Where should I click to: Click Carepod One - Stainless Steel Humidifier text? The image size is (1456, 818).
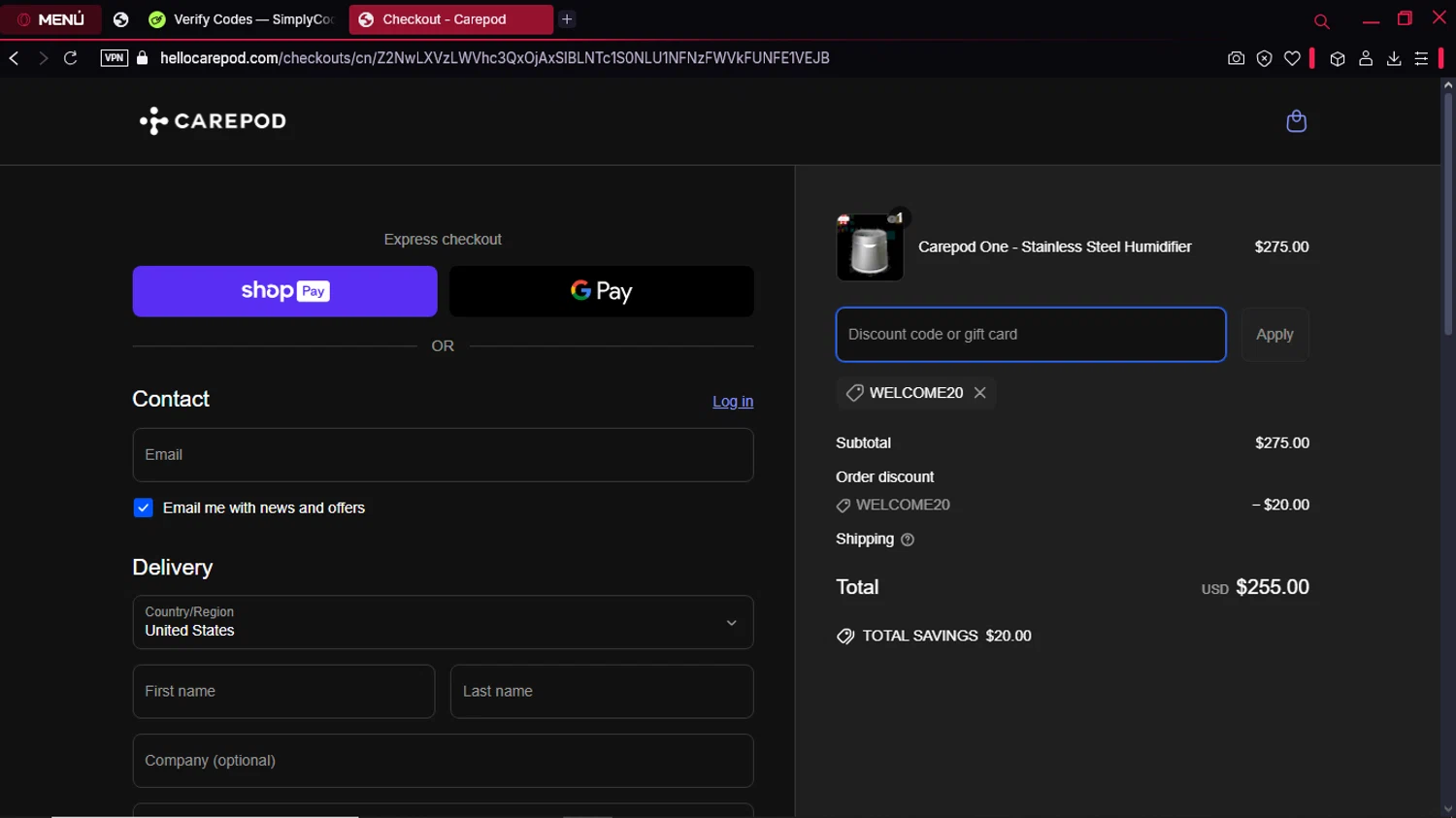click(1055, 247)
